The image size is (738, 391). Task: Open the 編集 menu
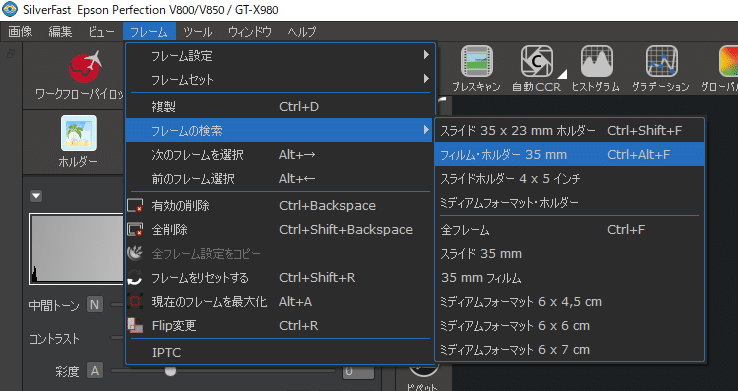point(60,32)
